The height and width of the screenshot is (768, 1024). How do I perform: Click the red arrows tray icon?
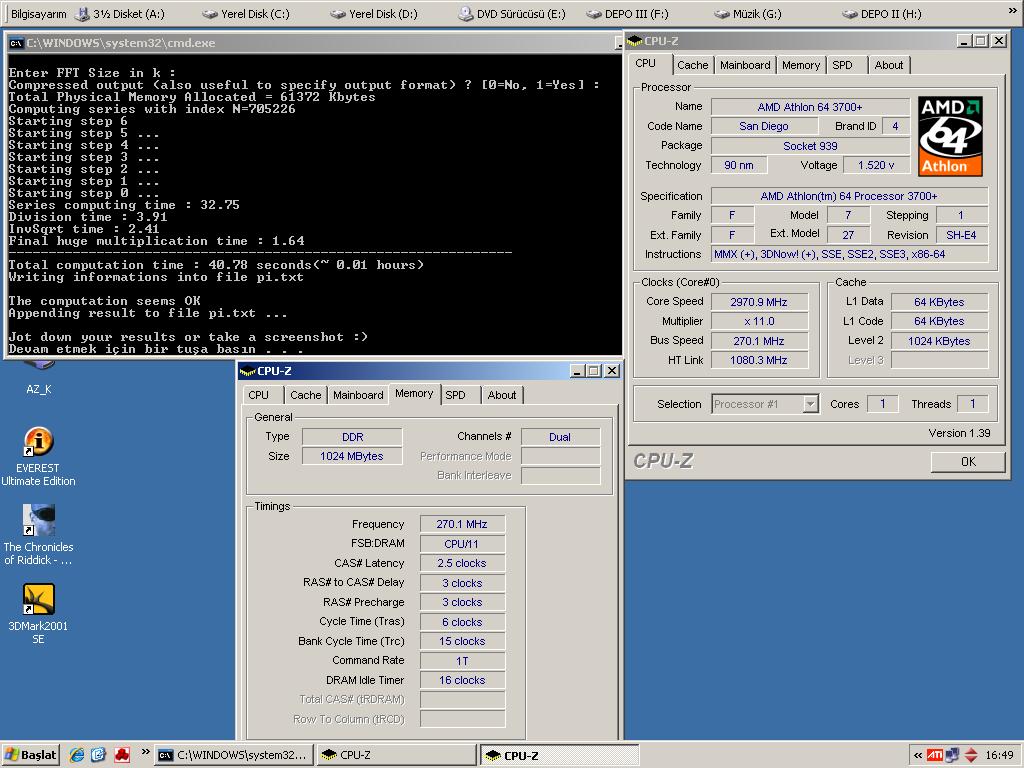pos(971,756)
